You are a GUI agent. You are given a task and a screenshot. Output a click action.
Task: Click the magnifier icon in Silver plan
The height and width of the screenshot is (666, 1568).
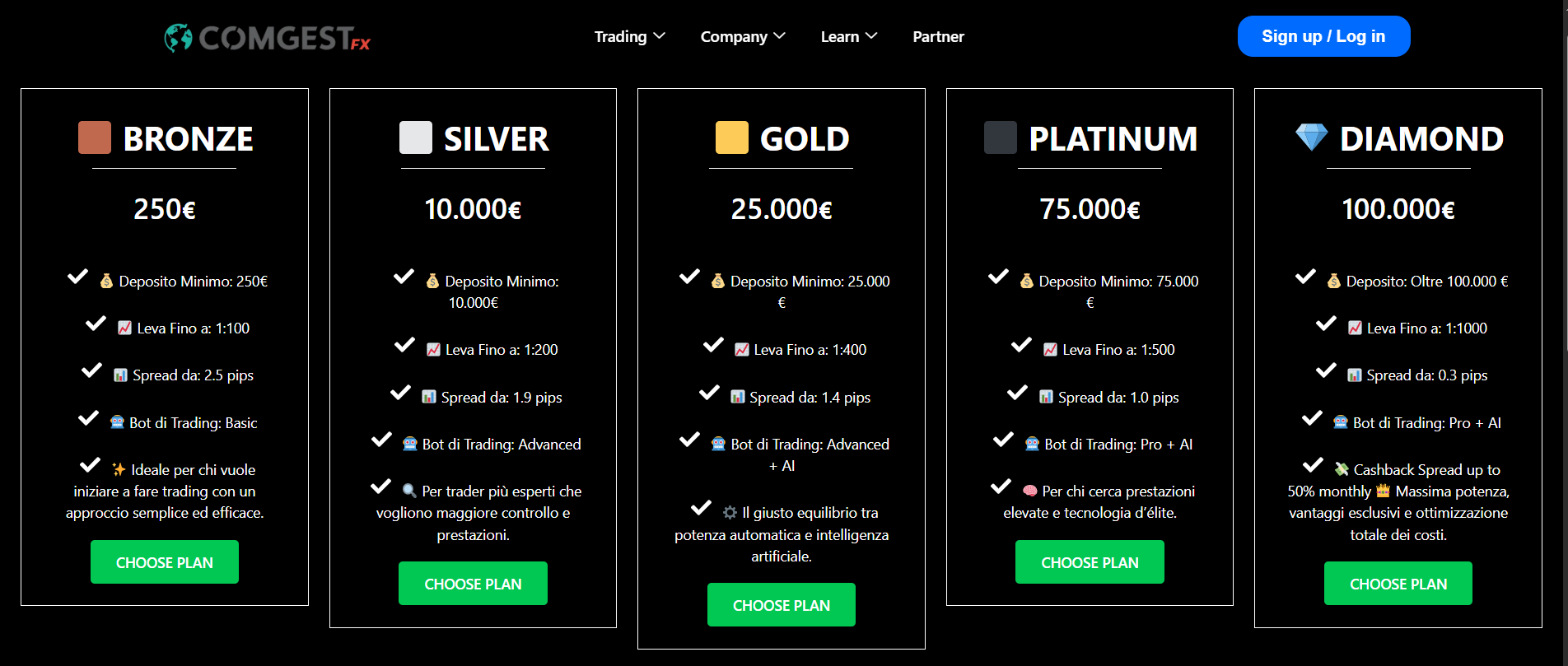click(409, 491)
